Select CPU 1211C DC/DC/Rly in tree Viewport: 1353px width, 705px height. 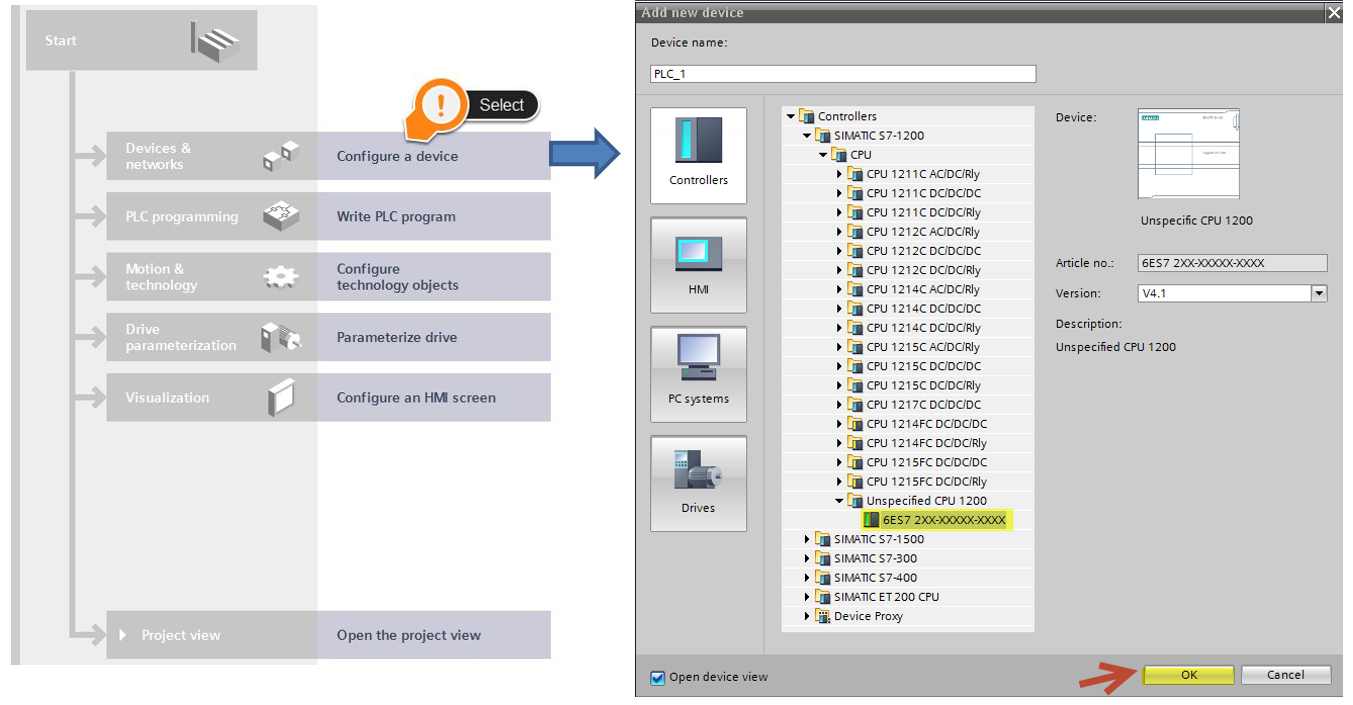[923, 212]
